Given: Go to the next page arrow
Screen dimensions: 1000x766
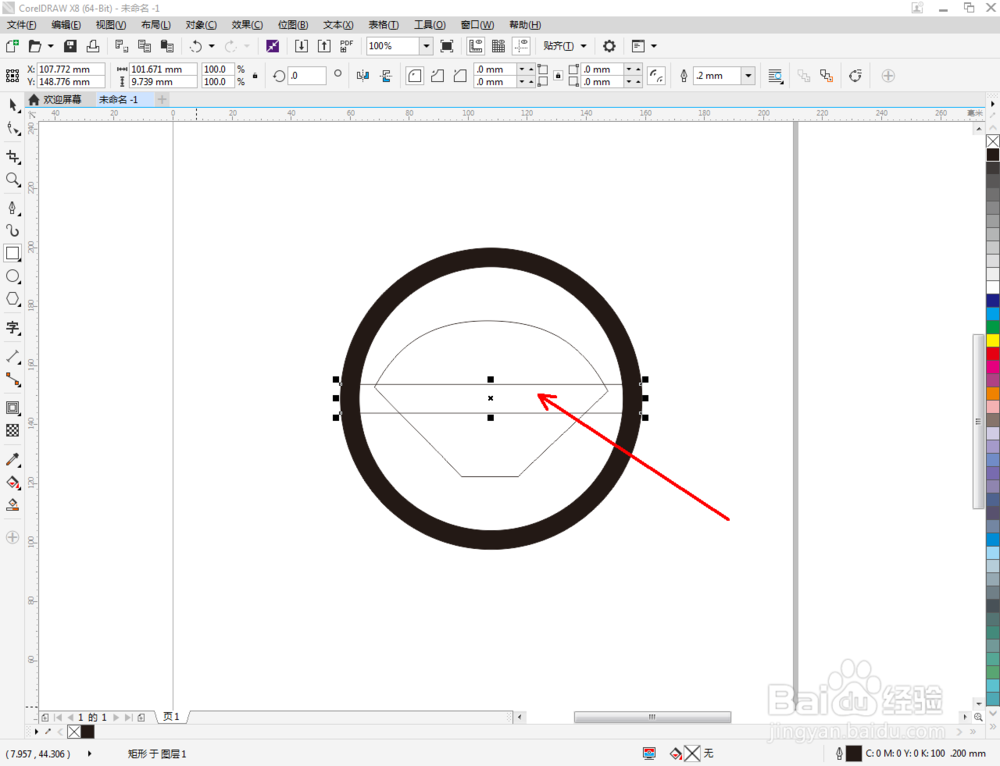Looking at the screenshot, I should (x=116, y=718).
